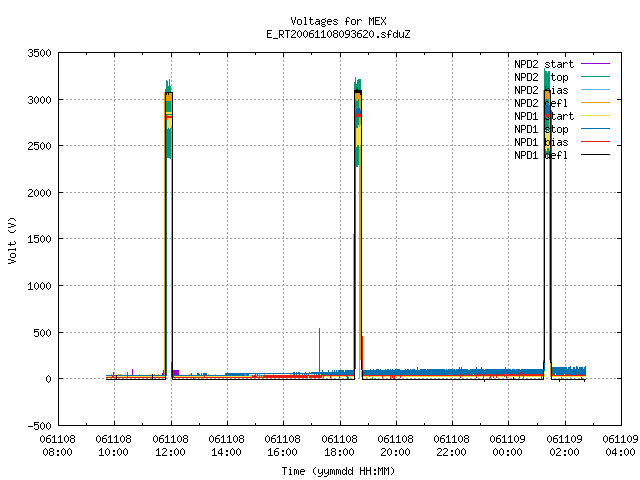Click the 'NPD2 bias' legend label
Screen dimensions: 640x480
point(541,90)
